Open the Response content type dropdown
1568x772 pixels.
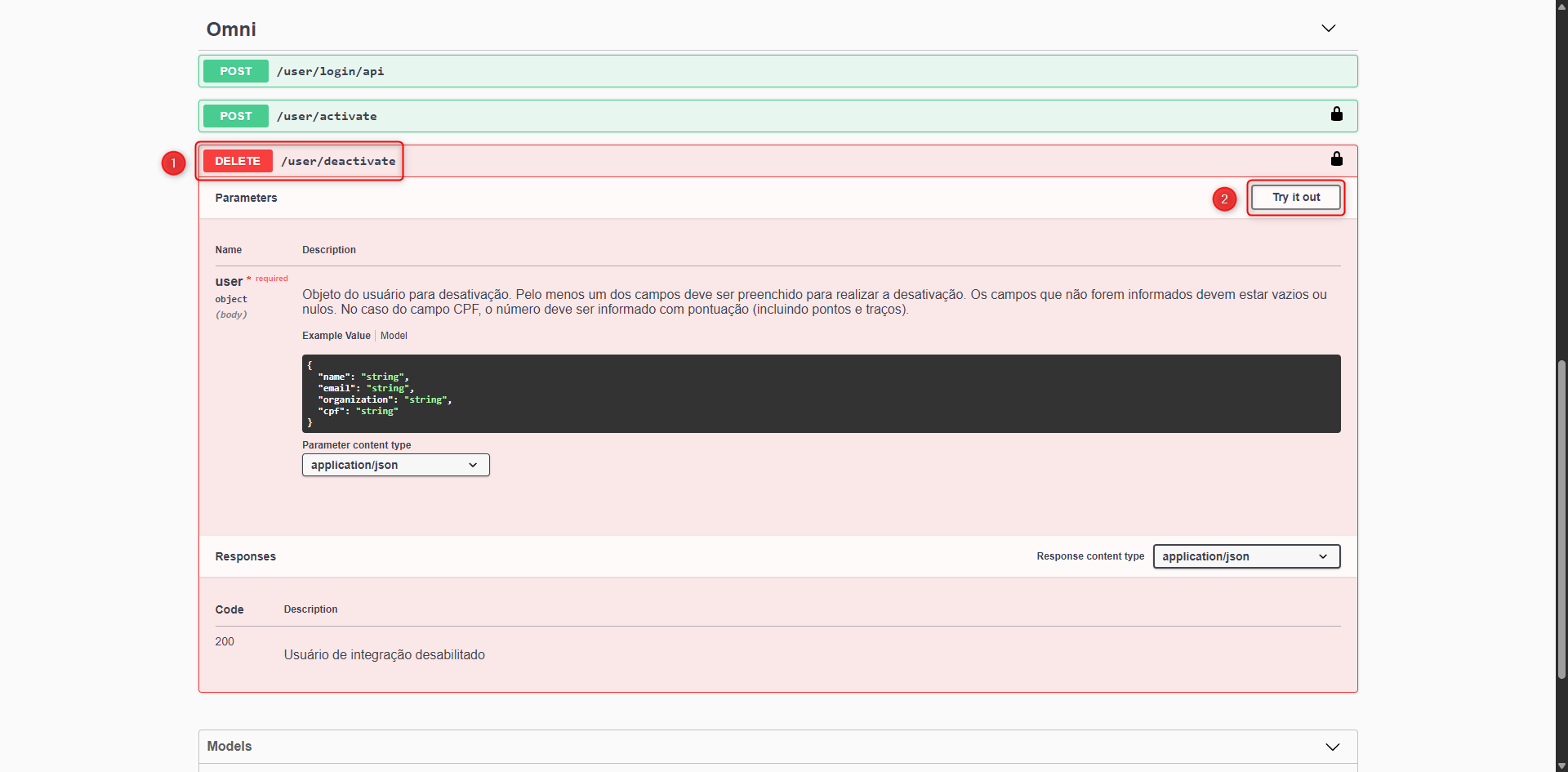[x=1245, y=556]
